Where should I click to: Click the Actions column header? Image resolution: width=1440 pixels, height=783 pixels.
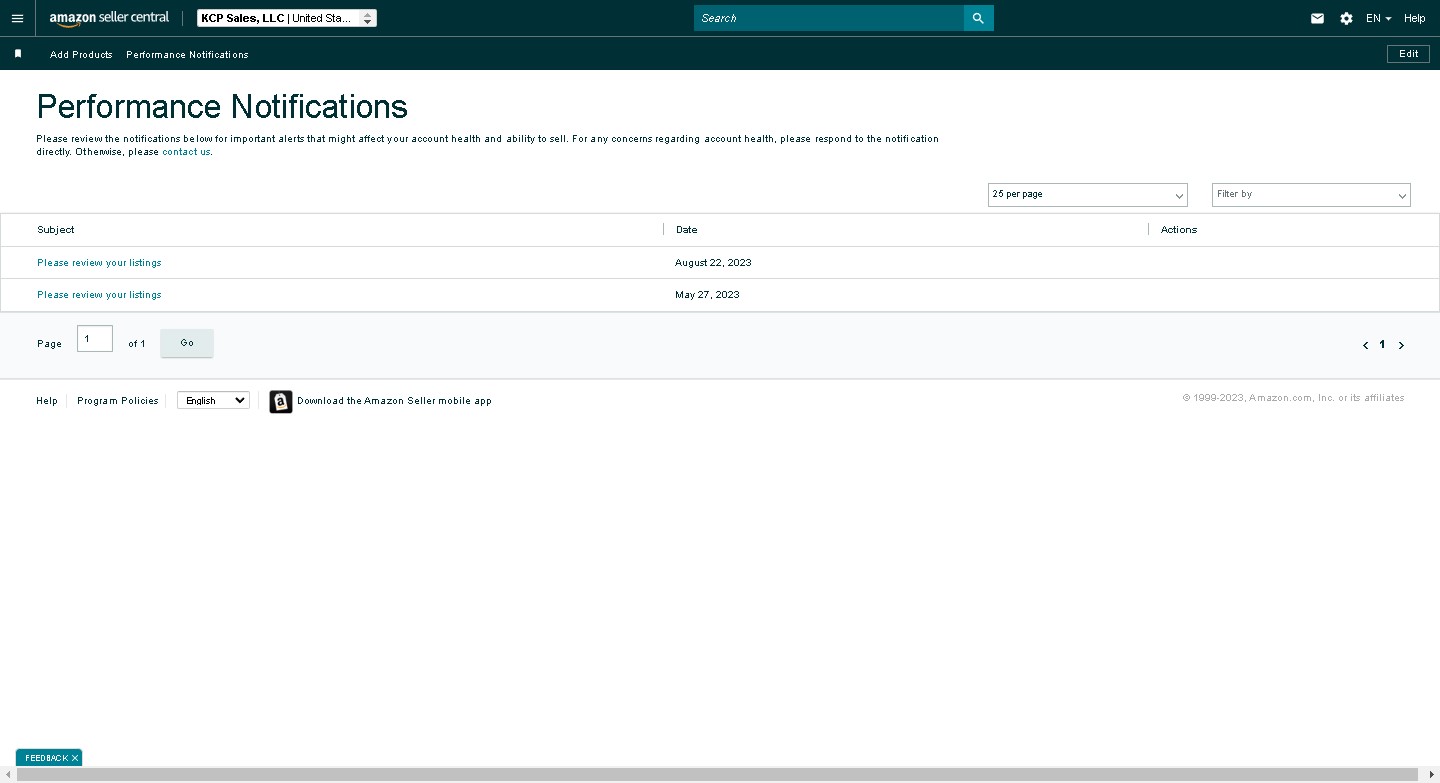pos(1179,230)
